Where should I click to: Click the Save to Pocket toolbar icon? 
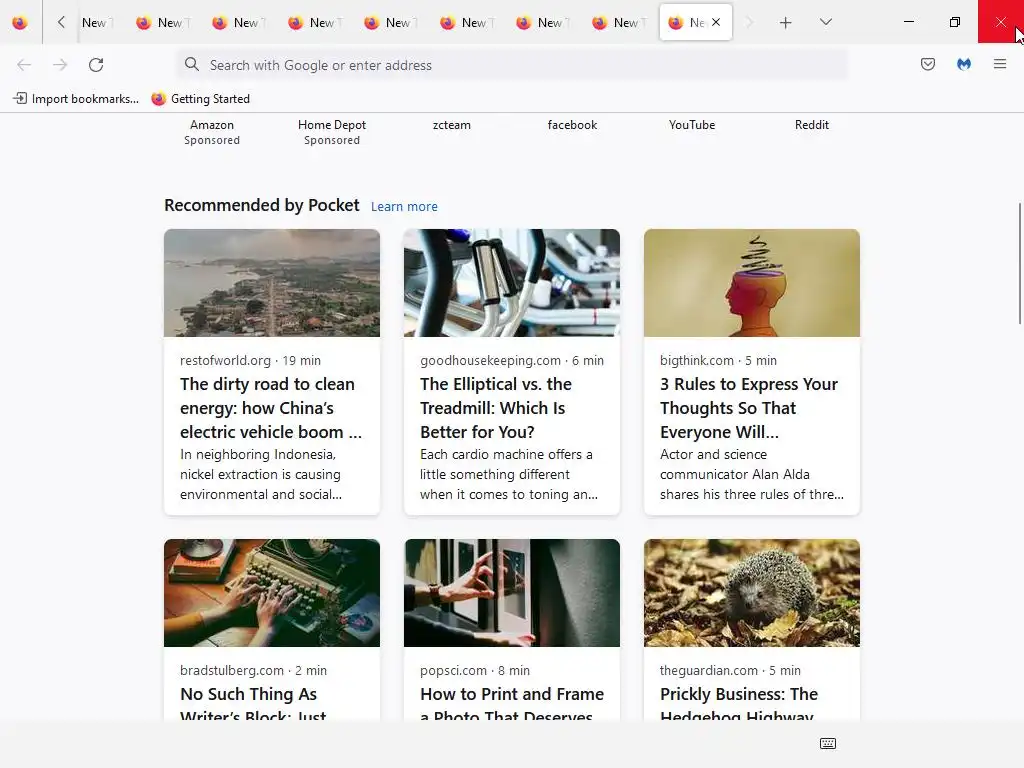[x=928, y=64]
